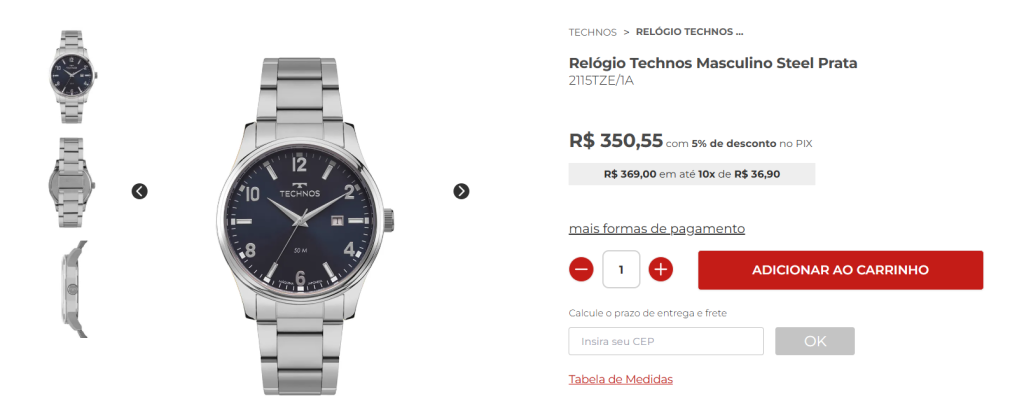This screenshot has width=1024, height=401.
Task: Select the side-profile watch thumbnail
Action: [73, 289]
